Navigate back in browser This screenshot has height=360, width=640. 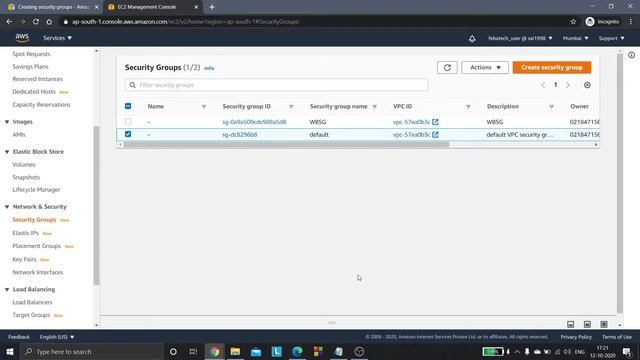pos(9,22)
